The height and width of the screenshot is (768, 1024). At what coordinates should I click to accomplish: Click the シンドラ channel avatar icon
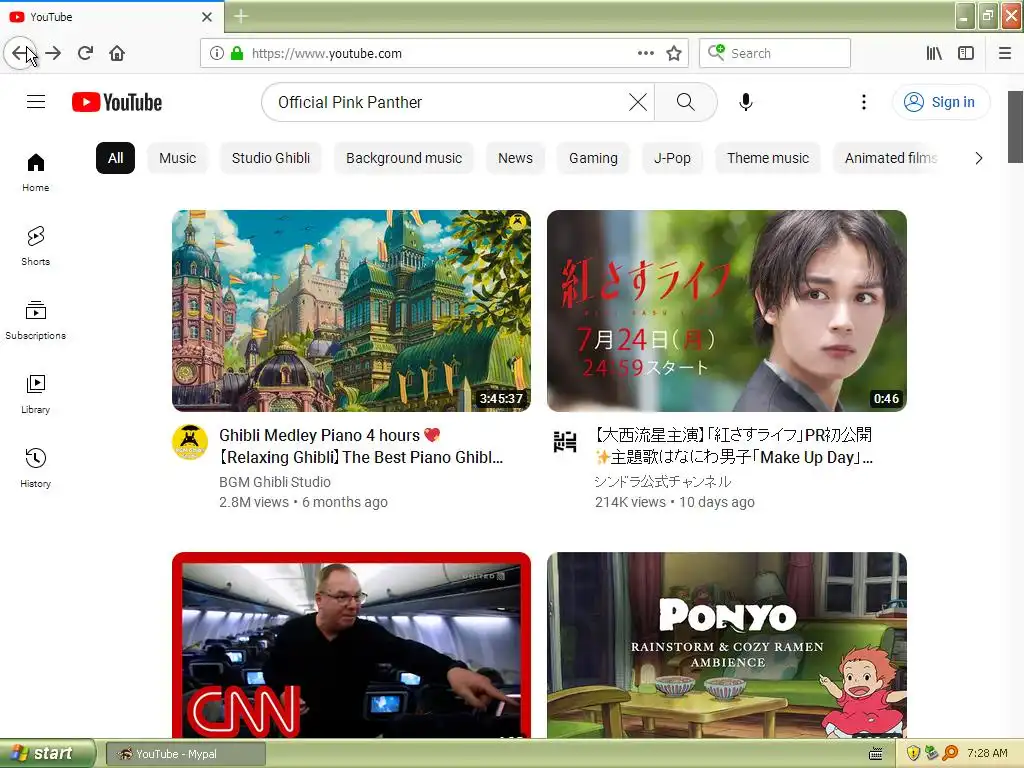click(565, 442)
